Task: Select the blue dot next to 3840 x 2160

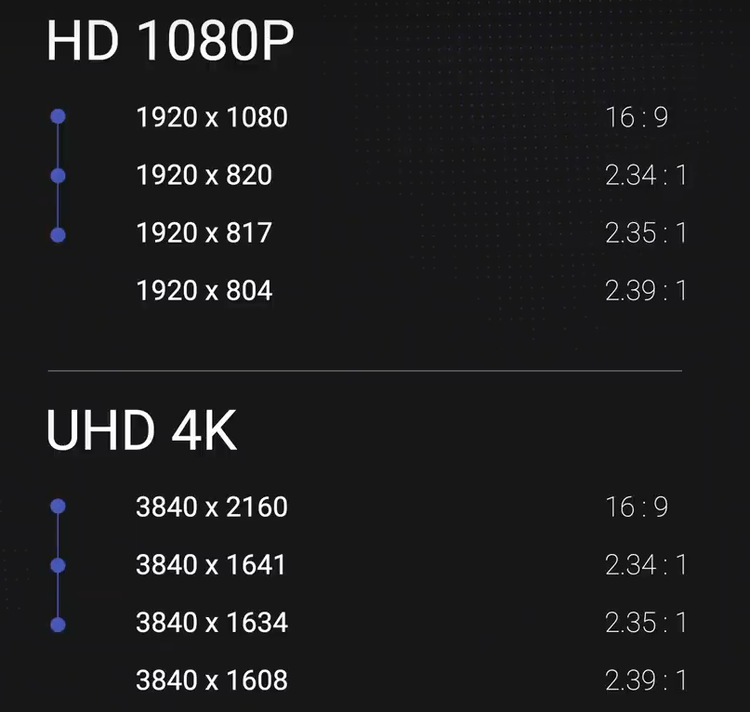Action: 58,506
